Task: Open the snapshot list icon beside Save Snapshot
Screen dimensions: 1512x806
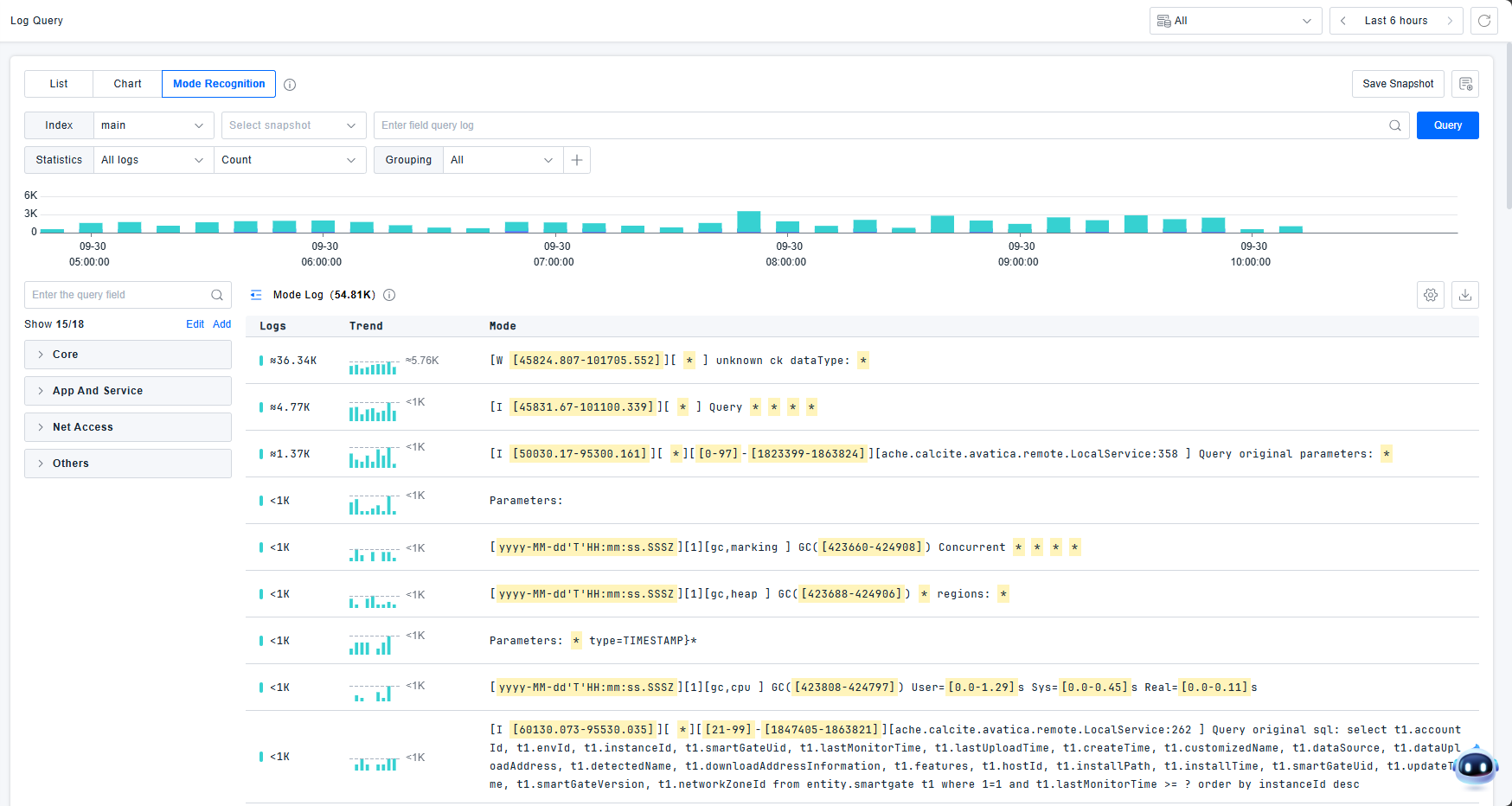Action: pos(1465,84)
